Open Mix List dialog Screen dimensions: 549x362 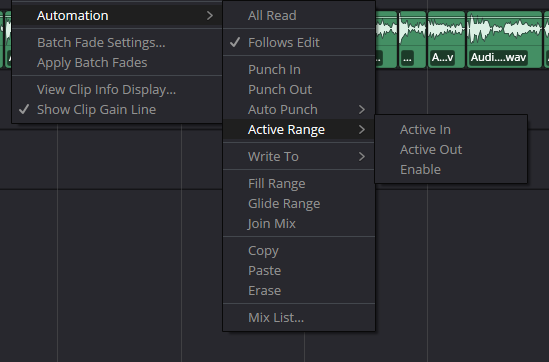pyautogui.click(x=299, y=318)
